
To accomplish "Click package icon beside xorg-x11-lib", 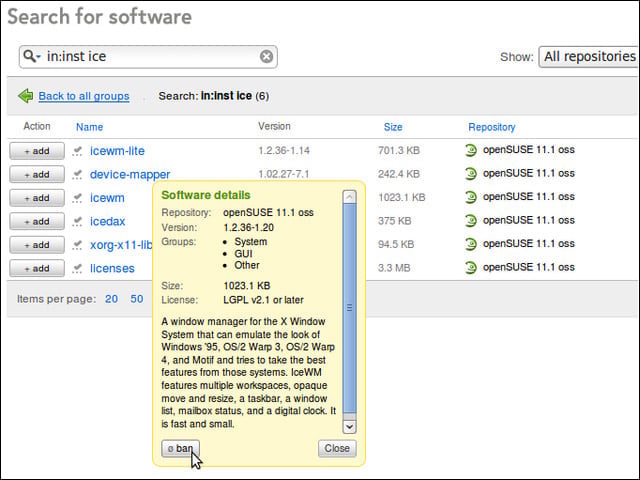I will pyautogui.click(x=77, y=245).
